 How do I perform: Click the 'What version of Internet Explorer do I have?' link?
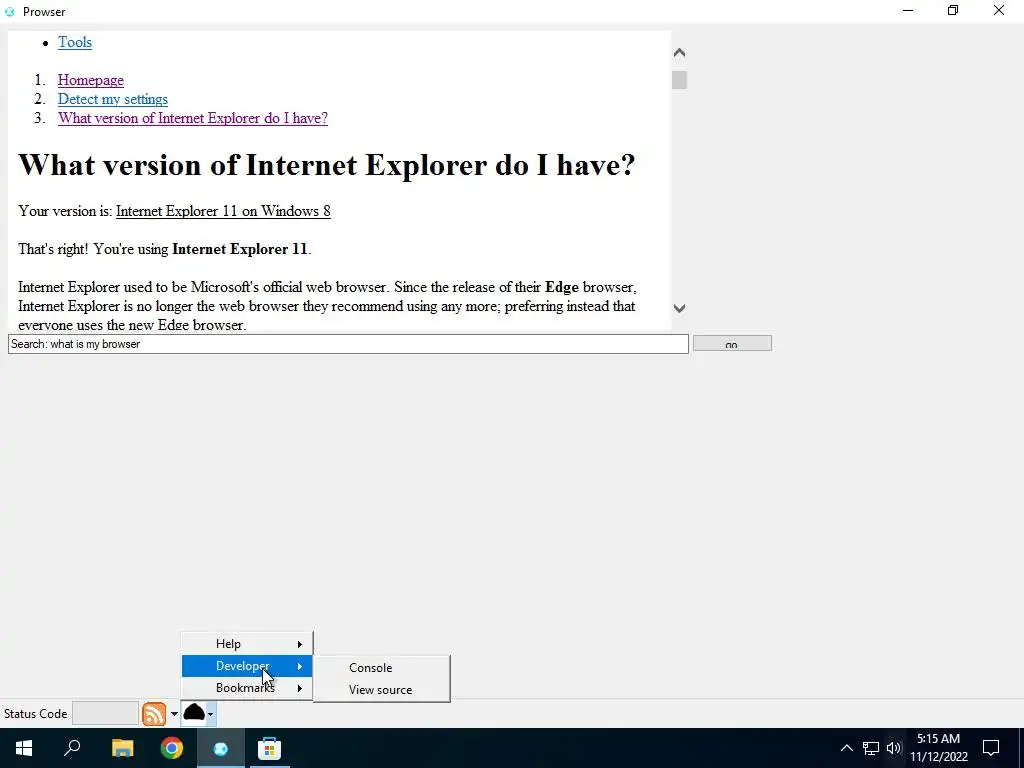click(x=193, y=118)
